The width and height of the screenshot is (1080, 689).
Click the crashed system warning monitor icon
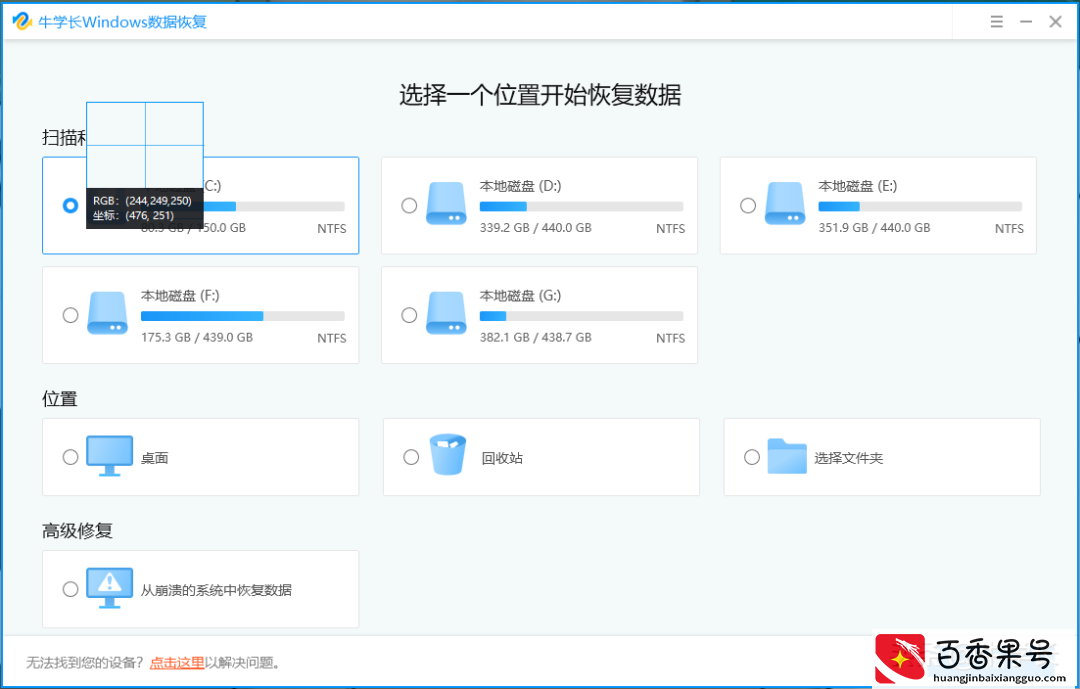(110, 588)
